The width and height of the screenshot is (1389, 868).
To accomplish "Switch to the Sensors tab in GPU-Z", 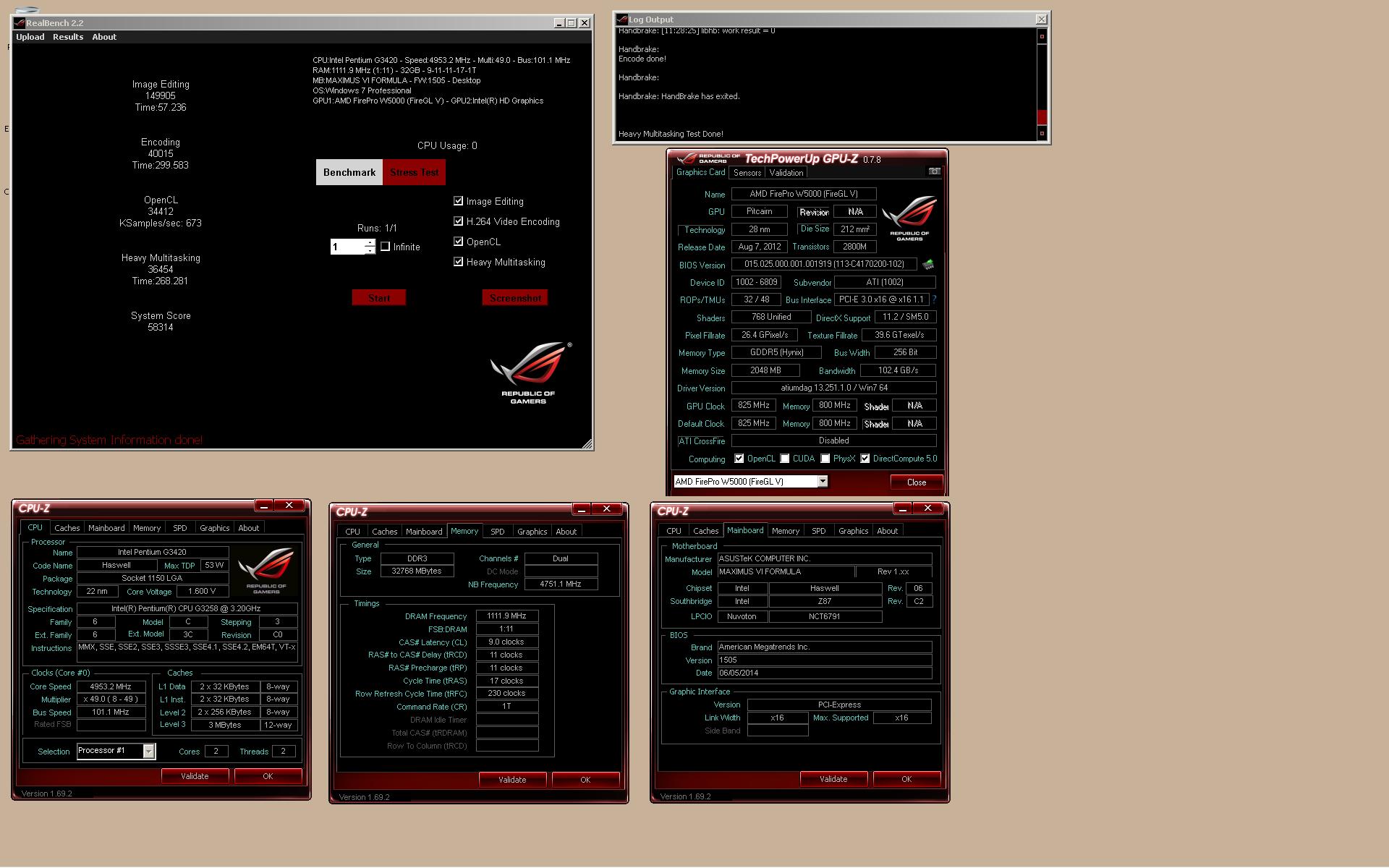I will (747, 173).
